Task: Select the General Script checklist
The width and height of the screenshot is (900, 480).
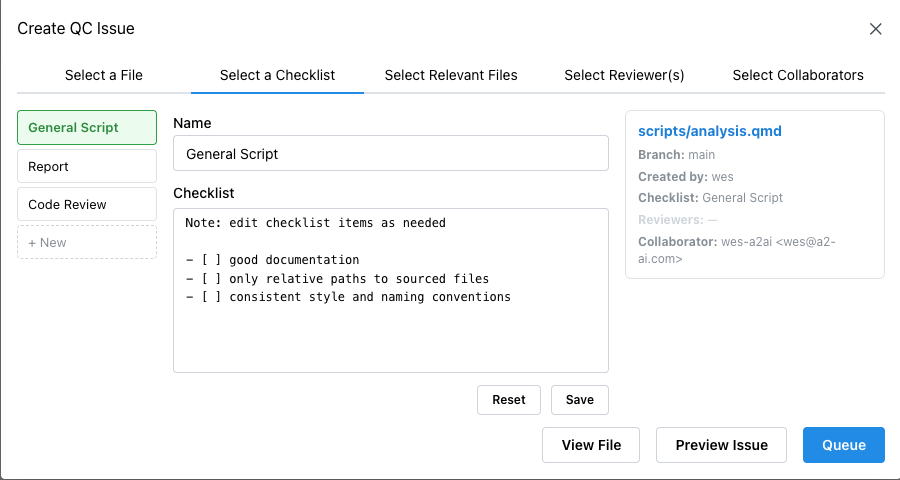Action: [x=87, y=128]
